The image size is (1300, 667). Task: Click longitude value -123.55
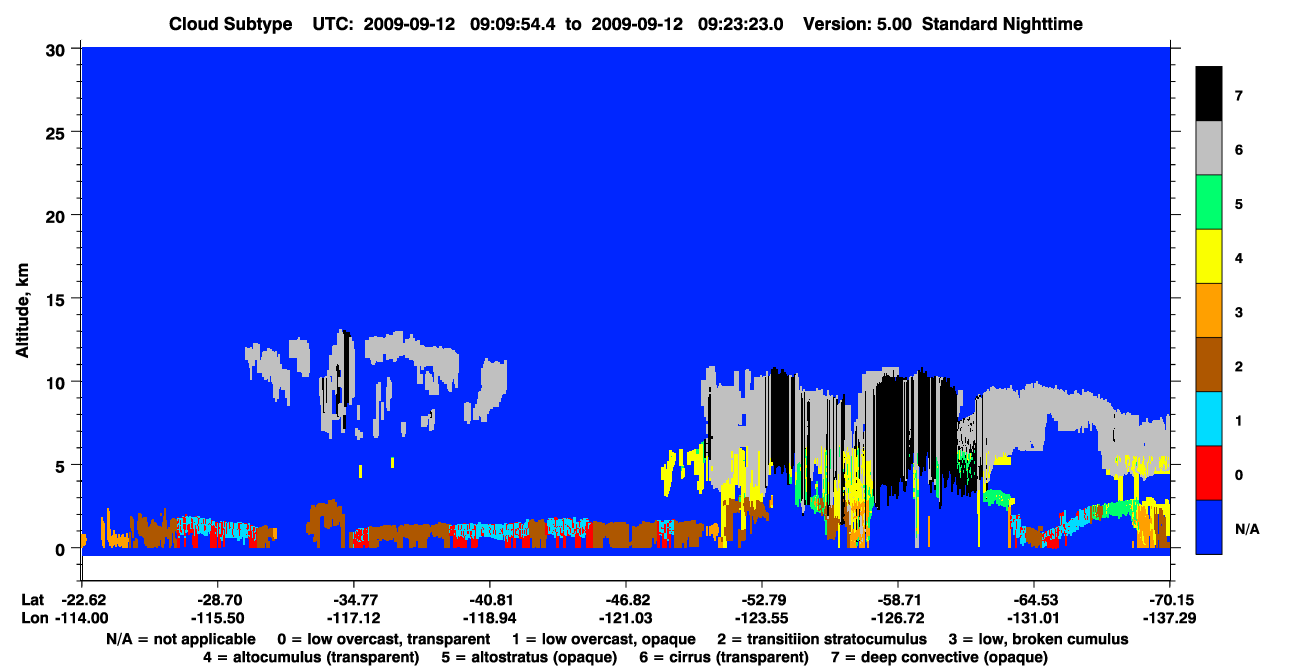[761, 619]
